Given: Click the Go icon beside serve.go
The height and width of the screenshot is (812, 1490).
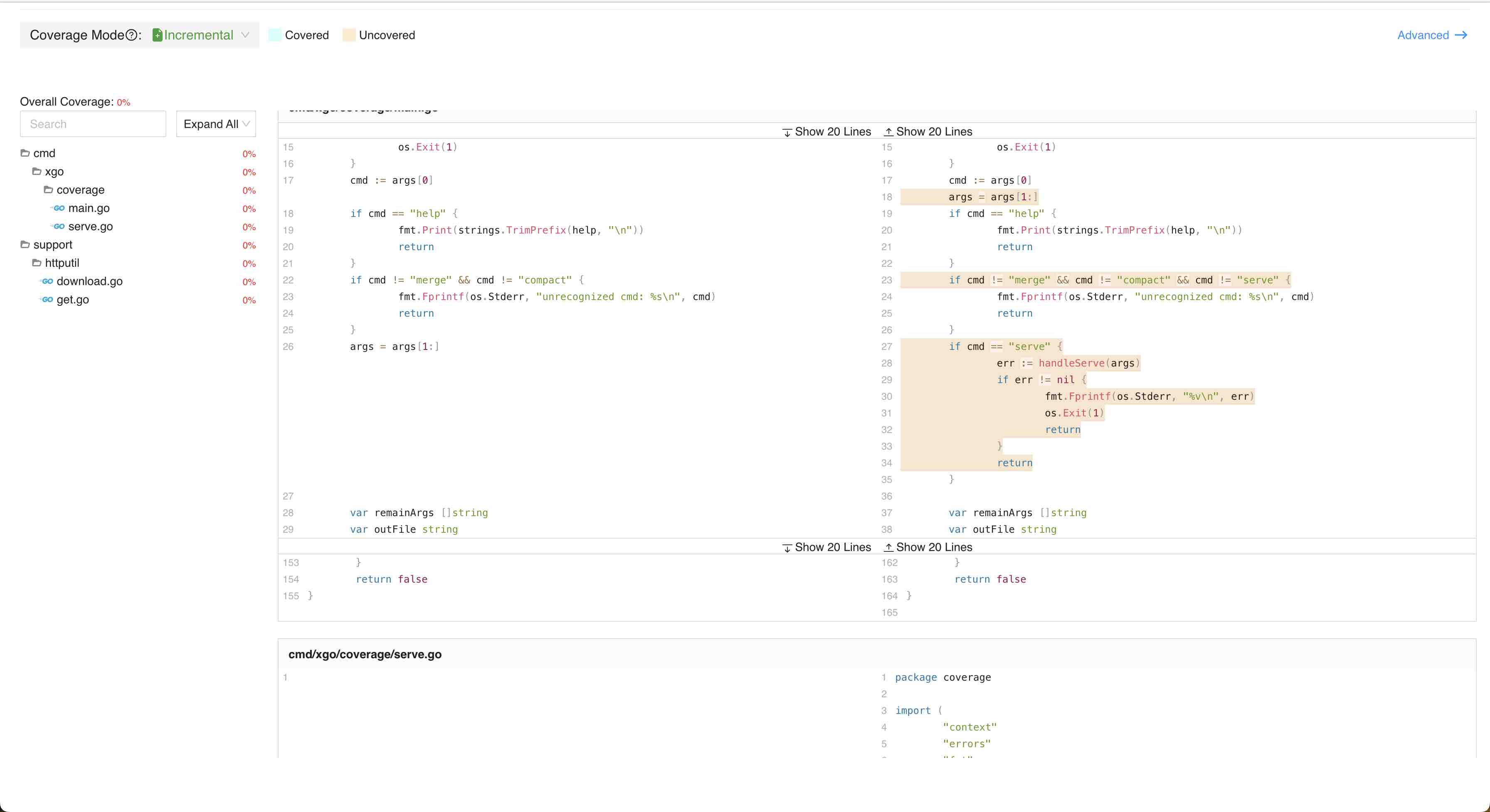Looking at the screenshot, I should 59,227.
